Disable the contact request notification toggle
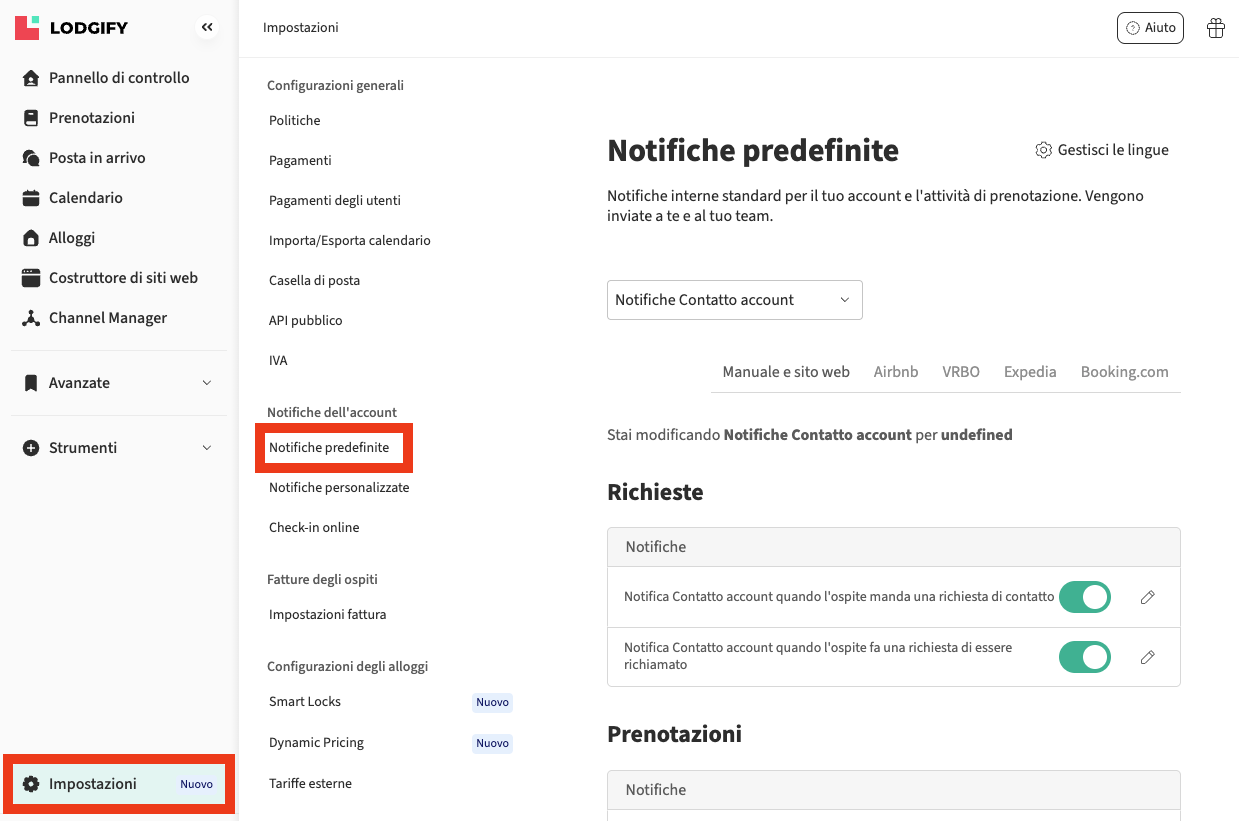Viewport: 1239px width, 821px height. click(1085, 597)
